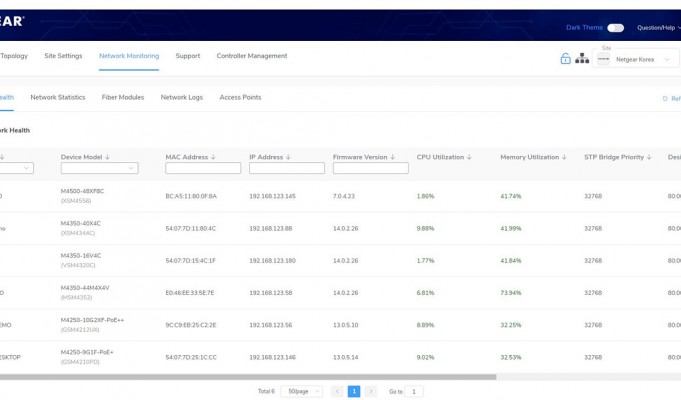Open the Question/Help menu
The image size is (681, 400).
658,28
